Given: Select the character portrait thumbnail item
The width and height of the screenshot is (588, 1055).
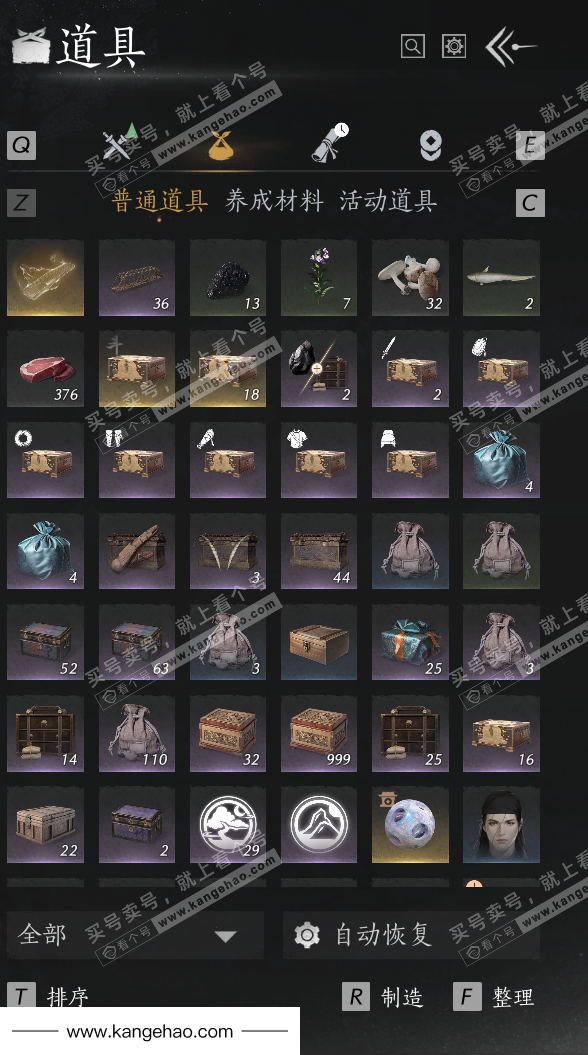Looking at the screenshot, I should (501, 824).
